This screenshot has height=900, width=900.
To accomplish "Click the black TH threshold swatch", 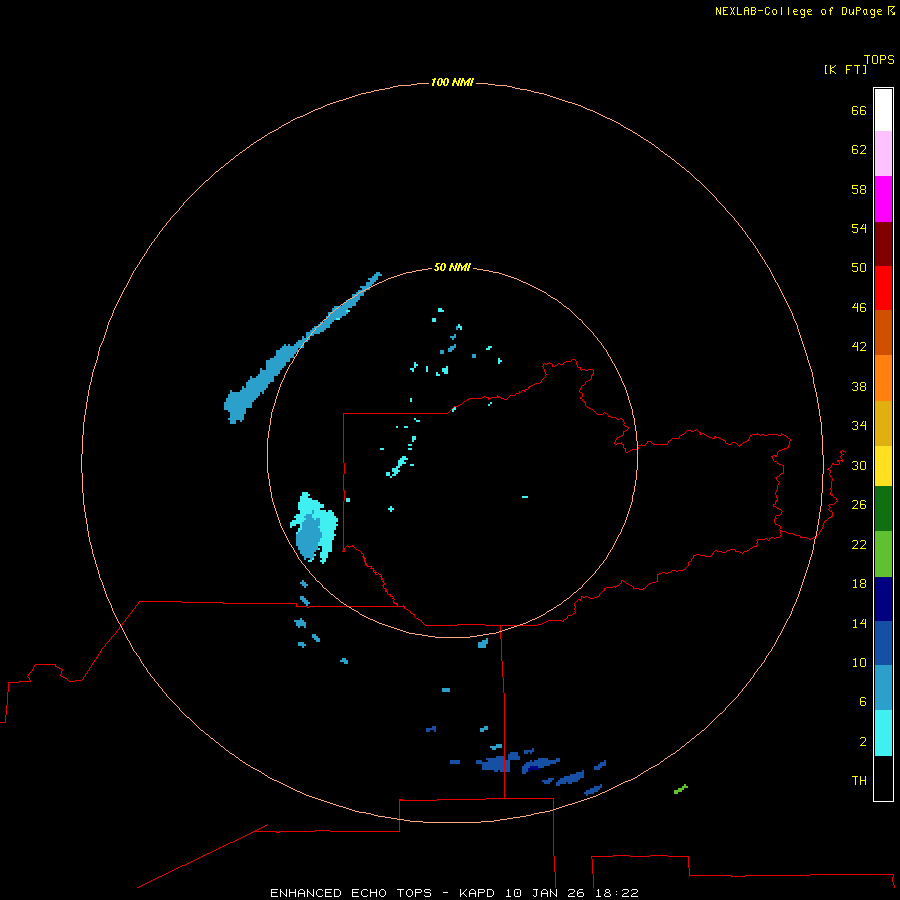I will point(883,778).
